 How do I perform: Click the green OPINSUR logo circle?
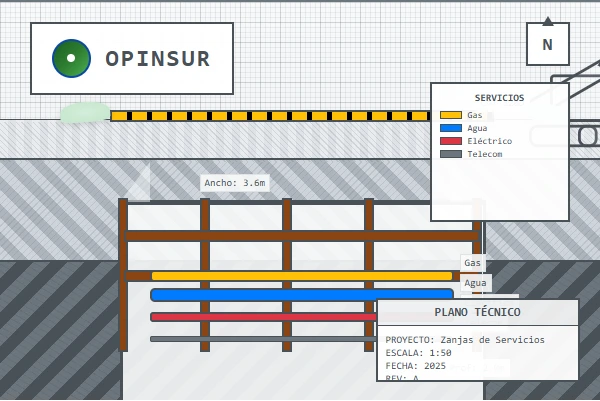pyautogui.click(x=71, y=59)
